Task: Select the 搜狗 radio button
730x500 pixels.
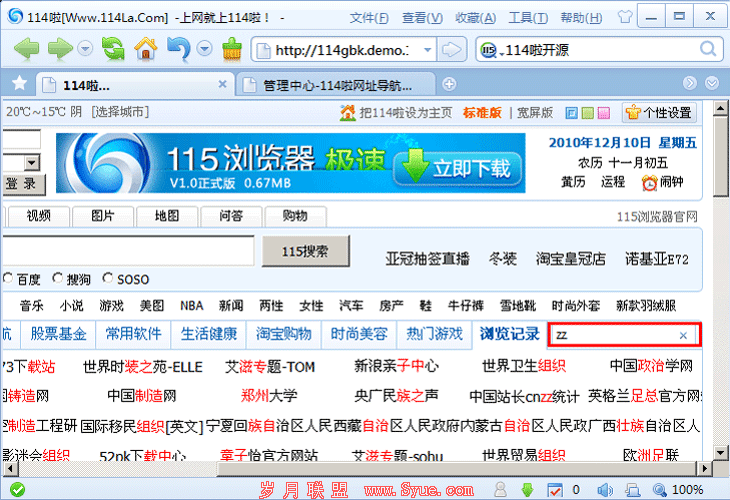Action: click(x=57, y=278)
